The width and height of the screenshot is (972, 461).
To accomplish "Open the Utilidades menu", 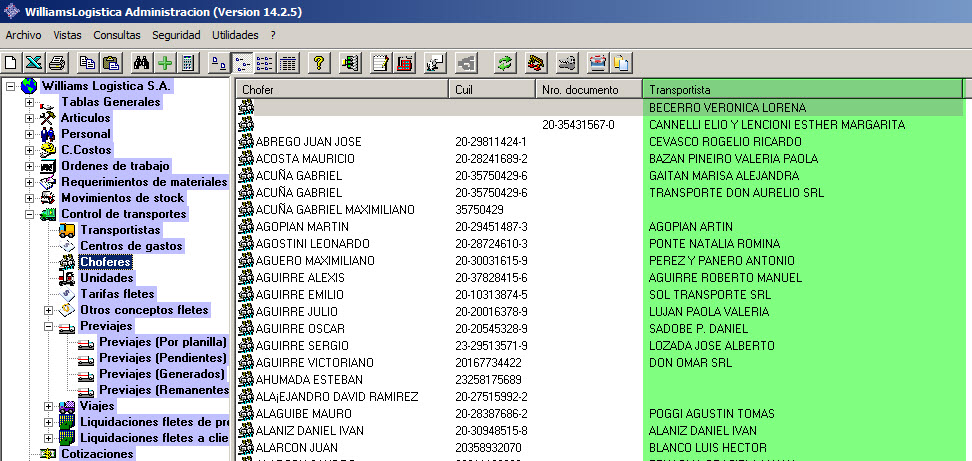I will click(235, 35).
